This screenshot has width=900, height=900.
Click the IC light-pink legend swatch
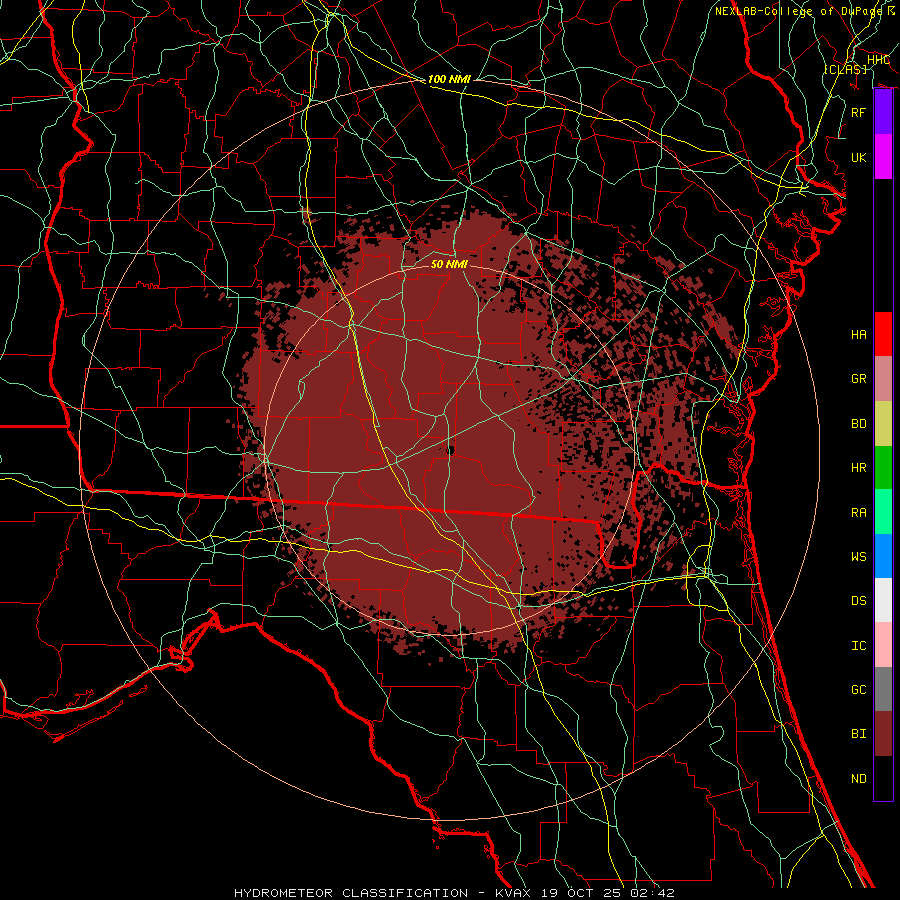click(x=883, y=645)
